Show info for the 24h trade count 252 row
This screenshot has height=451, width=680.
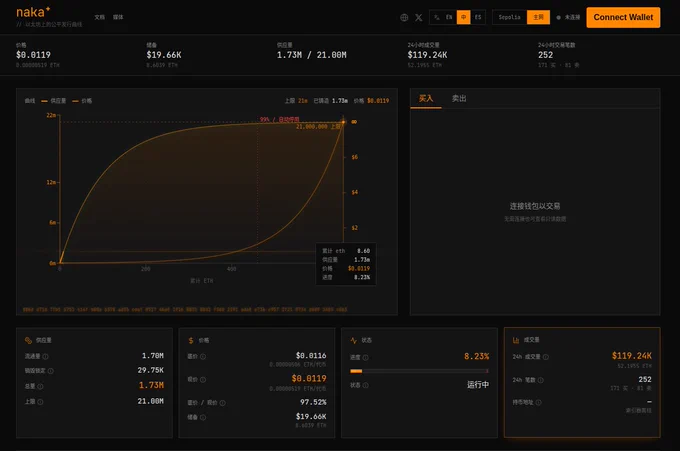pyautogui.click(x=540, y=380)
